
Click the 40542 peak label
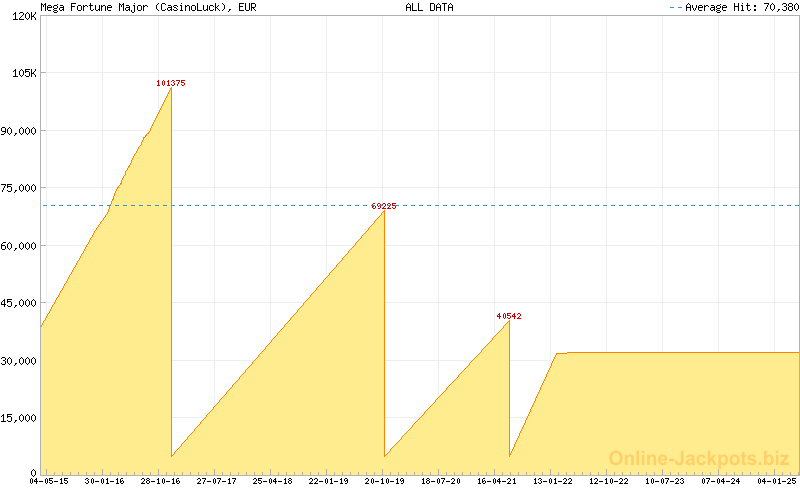(509, 316)
